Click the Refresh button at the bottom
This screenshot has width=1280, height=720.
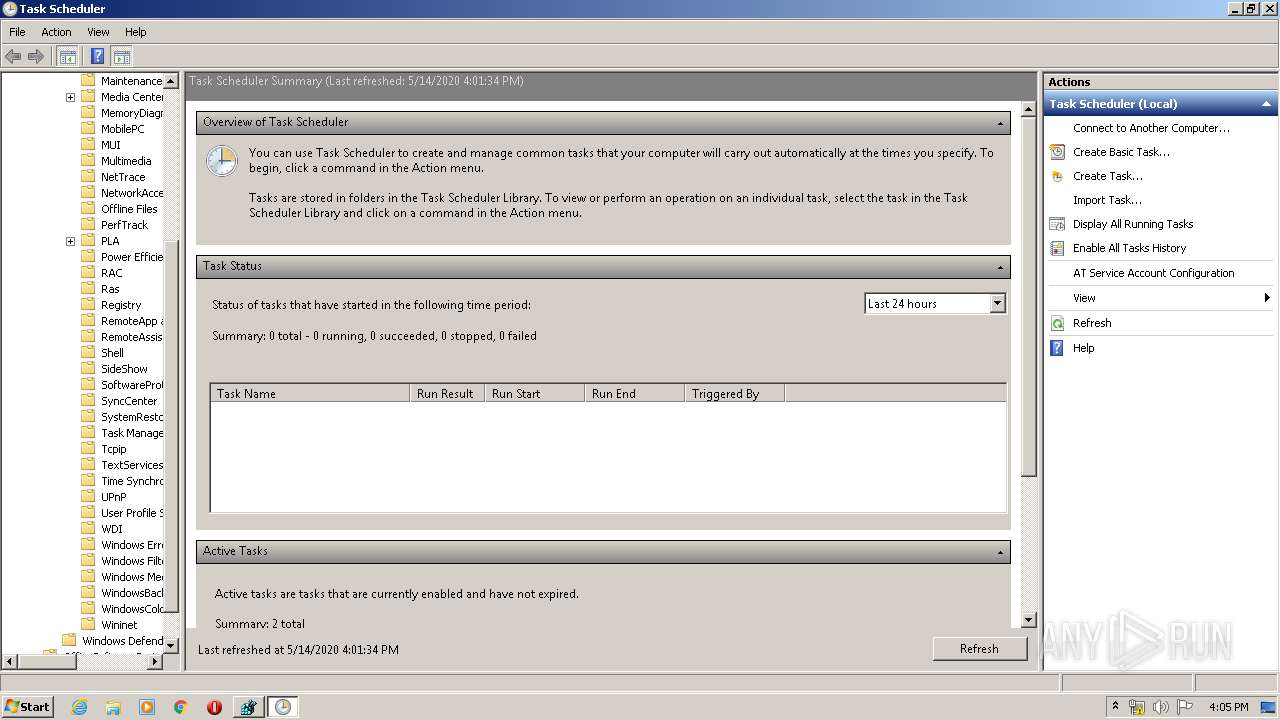pos(979,649)
